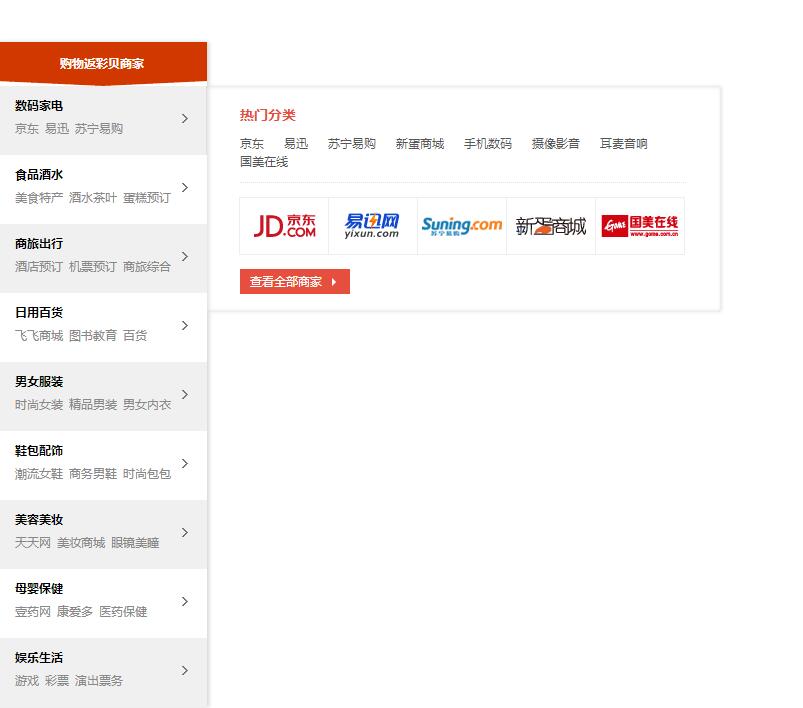Open 酒店预订 under 商旅出行
803x708 pixels.
pyautogui.click(x=39, y=267)
